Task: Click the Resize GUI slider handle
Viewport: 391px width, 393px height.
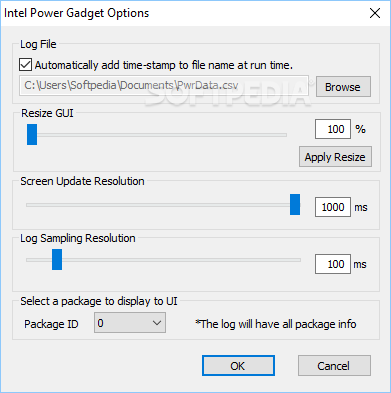Action: point(32,134)
